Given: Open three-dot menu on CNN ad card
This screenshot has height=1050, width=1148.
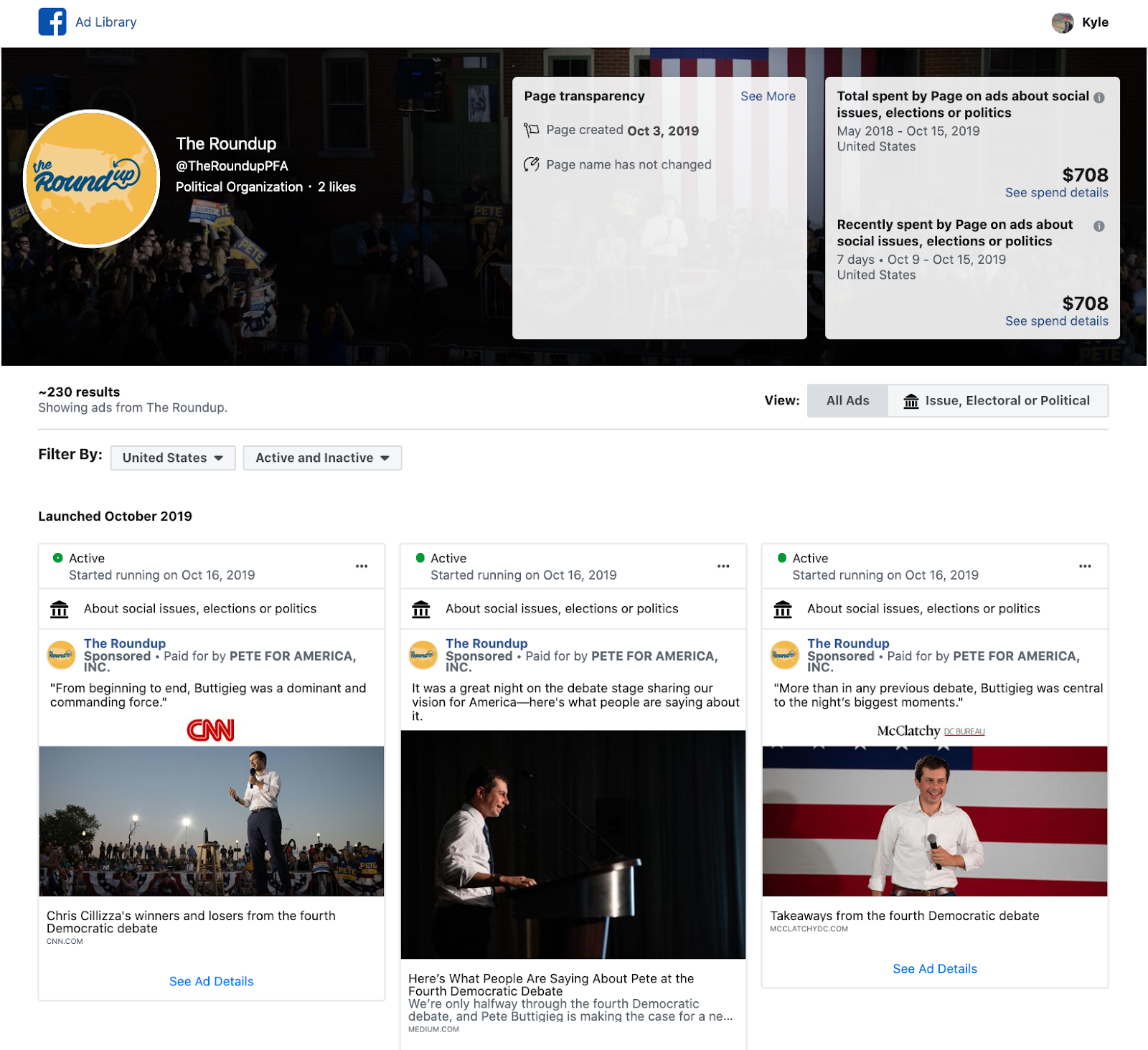Looking at the screenshot, I should click(x=362, y=566).
